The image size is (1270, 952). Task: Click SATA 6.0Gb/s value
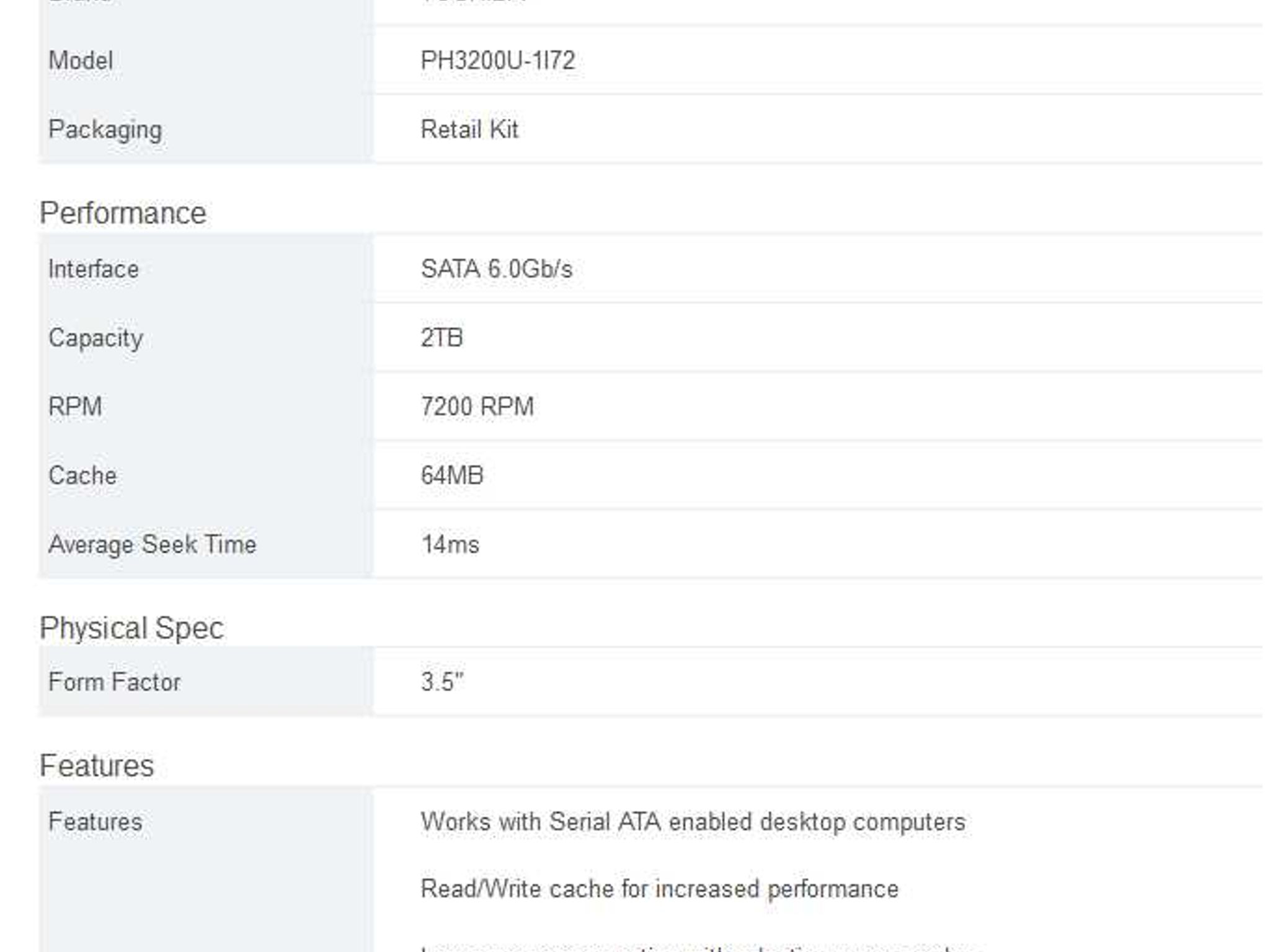(x=497, y=269)
